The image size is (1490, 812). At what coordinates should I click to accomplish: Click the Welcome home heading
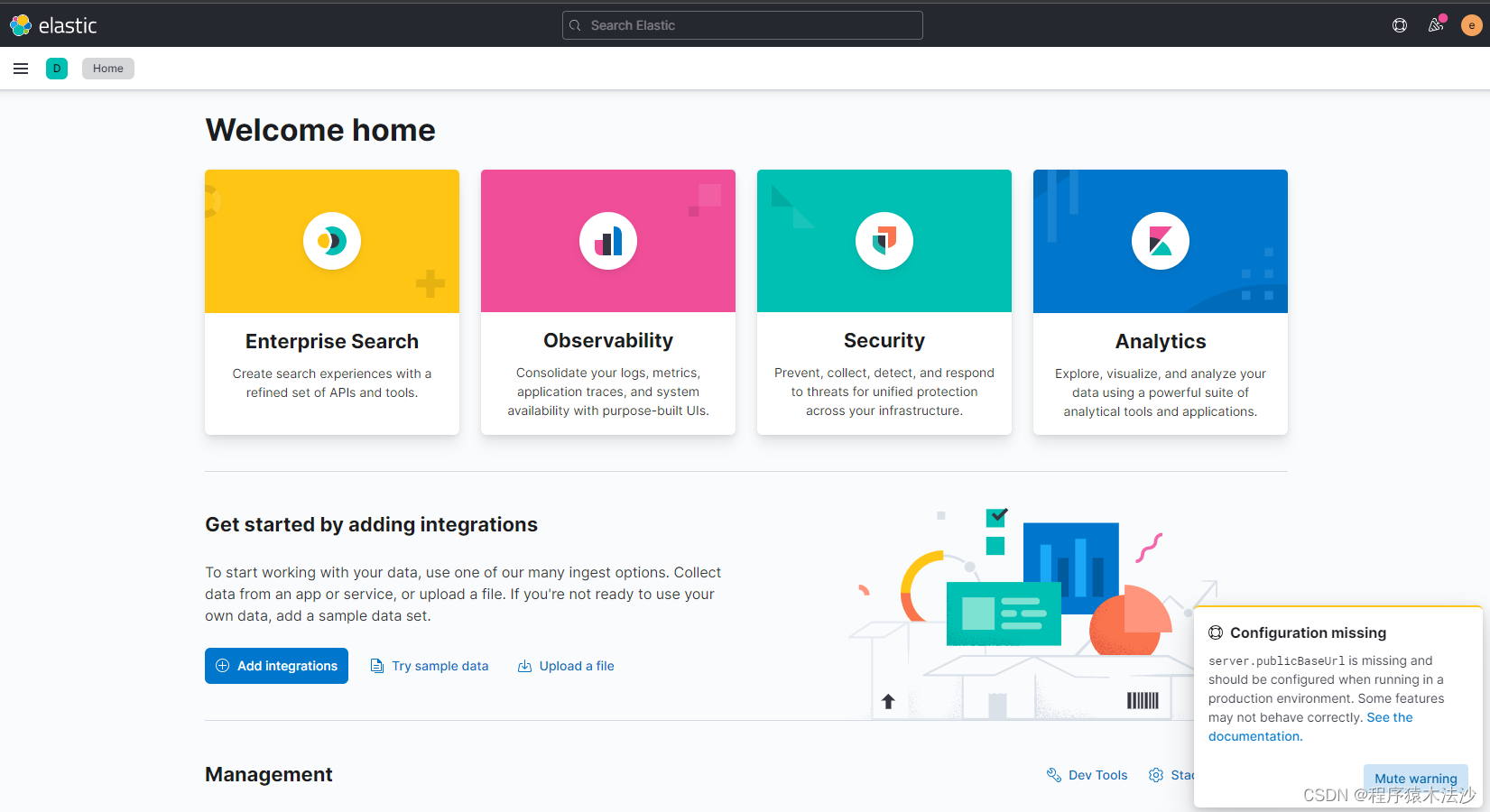click(x=320, y=130)
